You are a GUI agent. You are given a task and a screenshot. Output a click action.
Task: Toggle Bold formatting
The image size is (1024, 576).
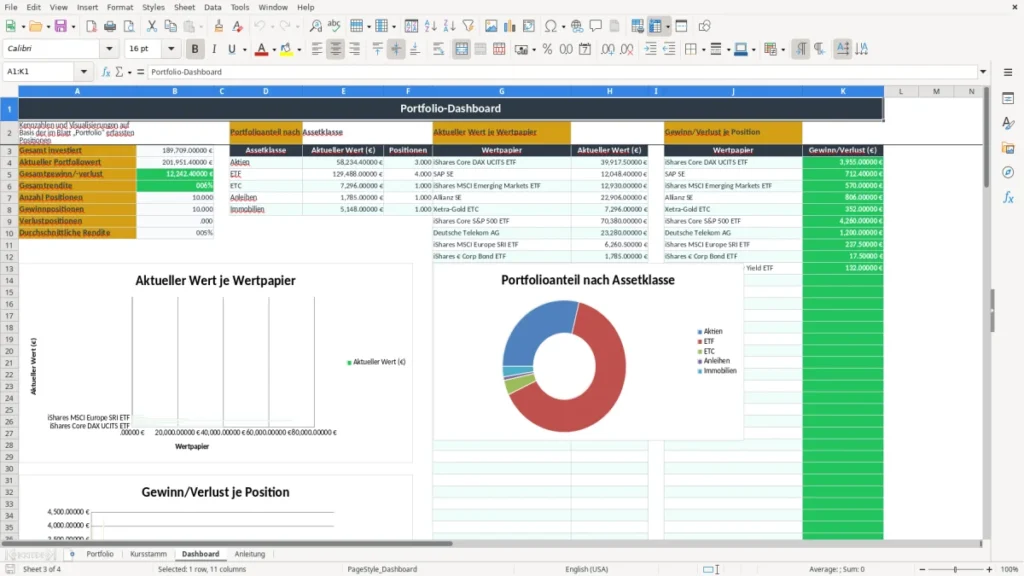pyautogui.click(x=195, y=49)
